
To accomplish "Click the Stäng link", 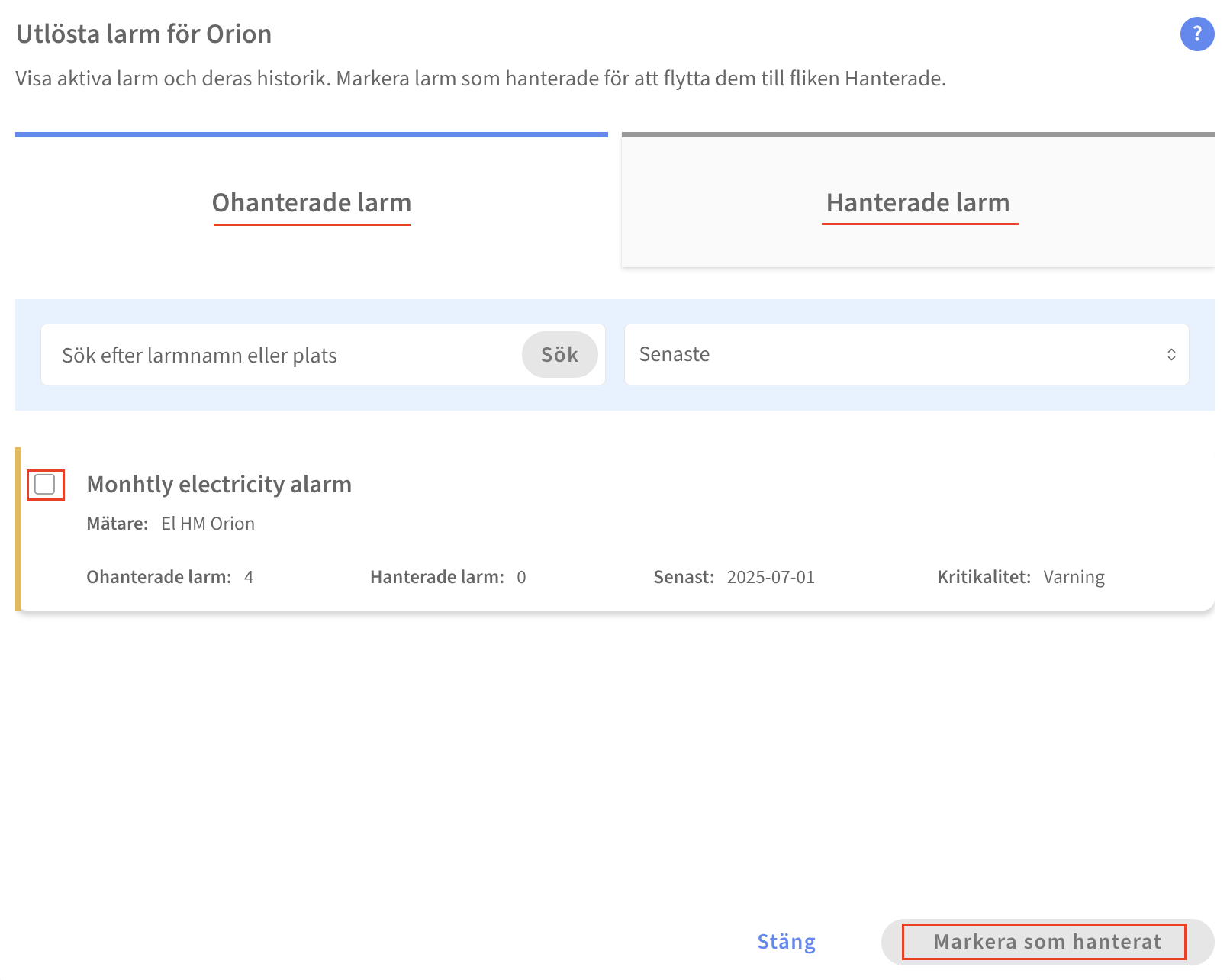I will coord(787,942).
